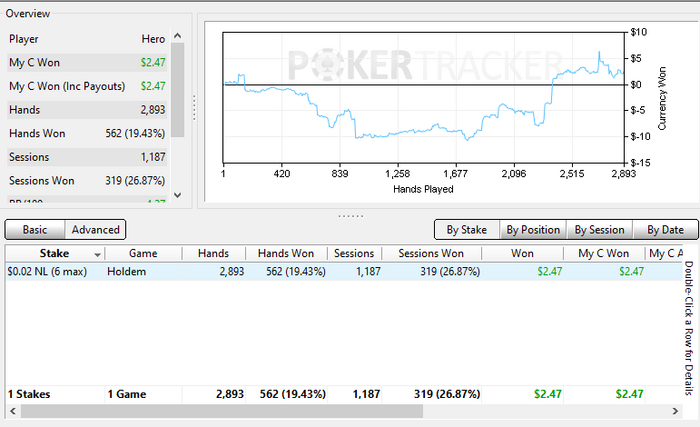
Task: Click the Hands Played axis label
Action: pyautogui.click(x=423, y=189)
